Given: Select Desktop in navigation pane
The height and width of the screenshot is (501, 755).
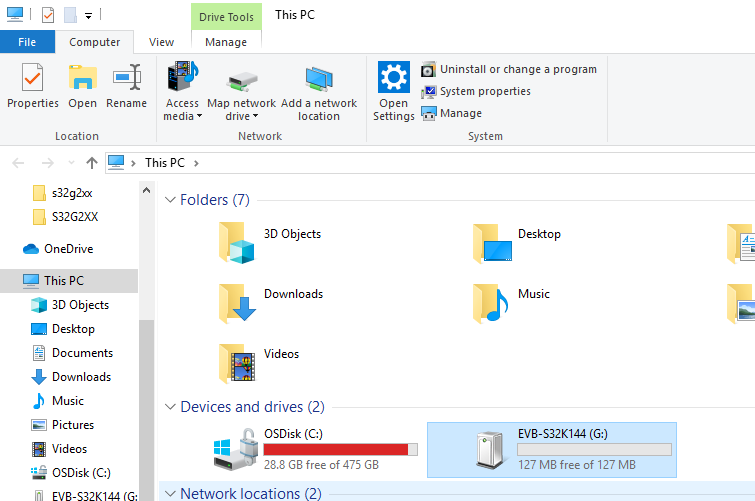Looking at the screenshot, I should tap(63, 329).
